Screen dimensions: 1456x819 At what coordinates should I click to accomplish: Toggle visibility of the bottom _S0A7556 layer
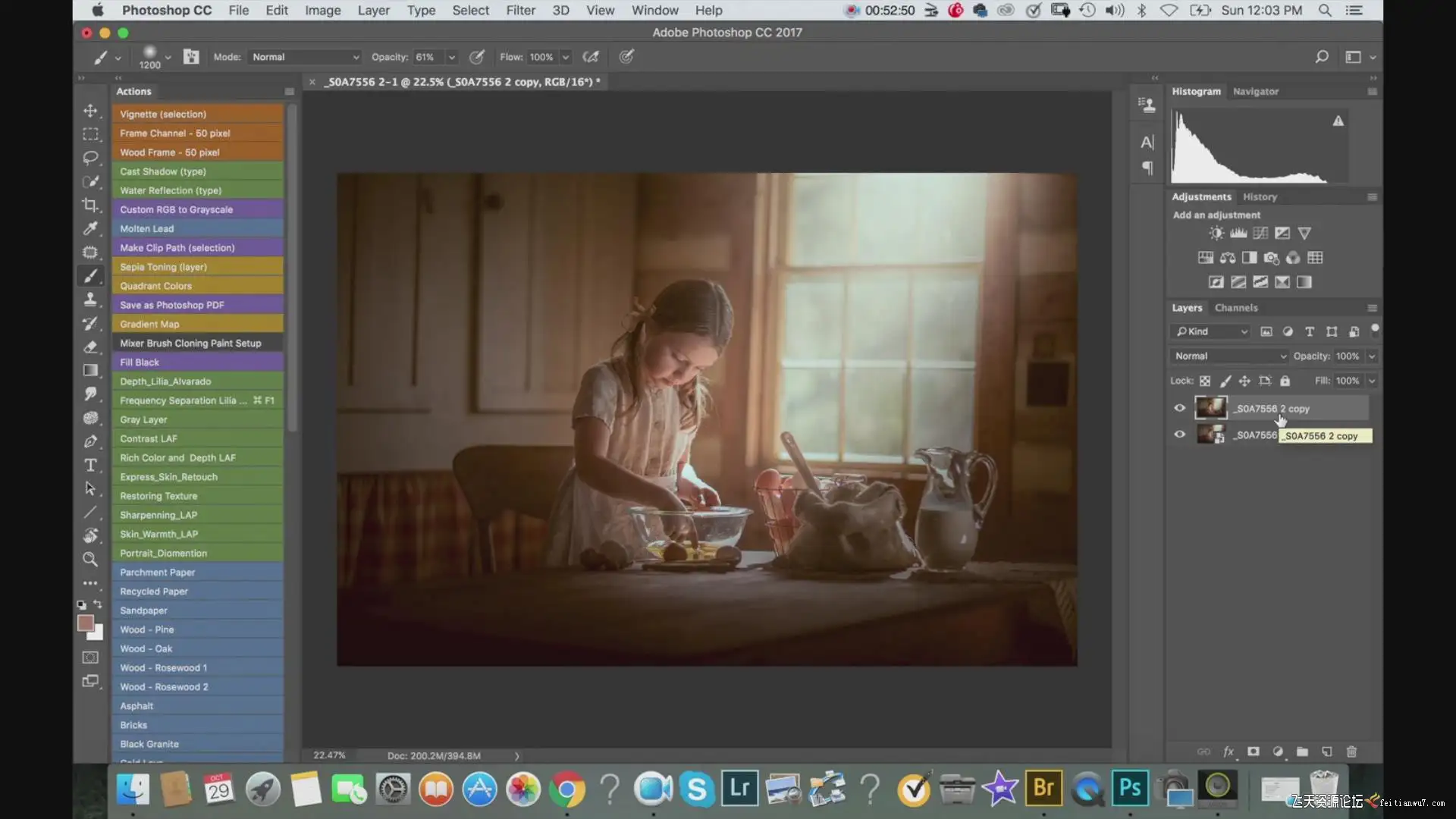[1179, 435]
